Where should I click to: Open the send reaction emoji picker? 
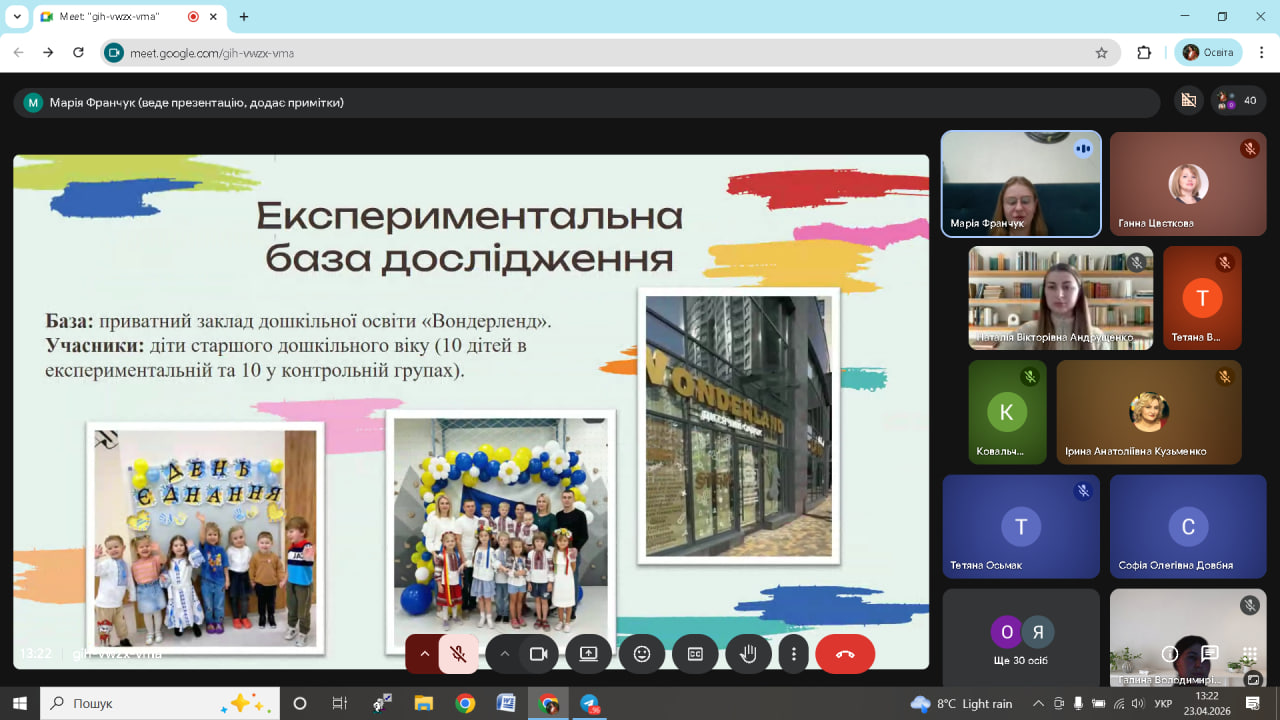pos(642,654)
